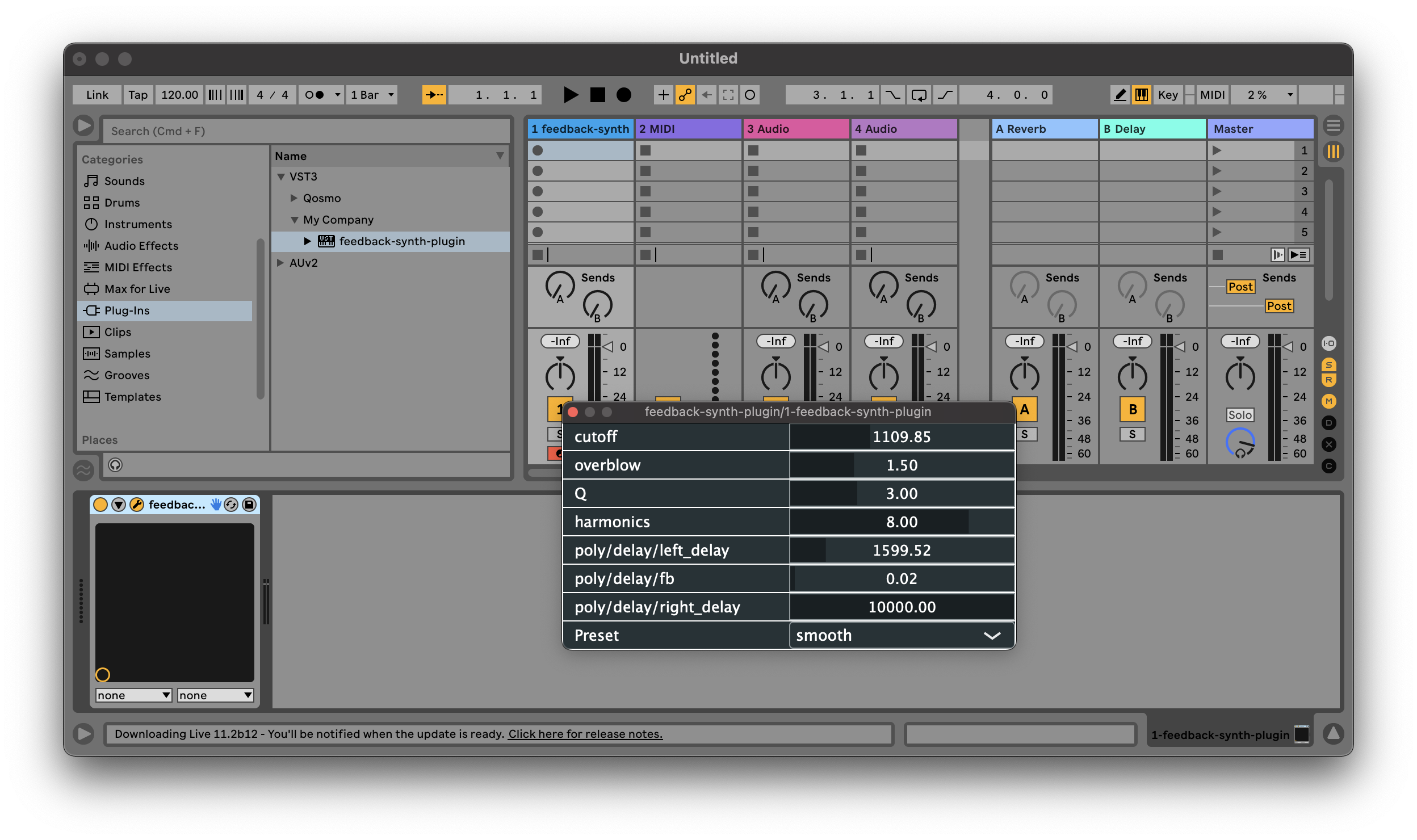
Task: Double-click the cutoff value field
Action: click(900, 436)
